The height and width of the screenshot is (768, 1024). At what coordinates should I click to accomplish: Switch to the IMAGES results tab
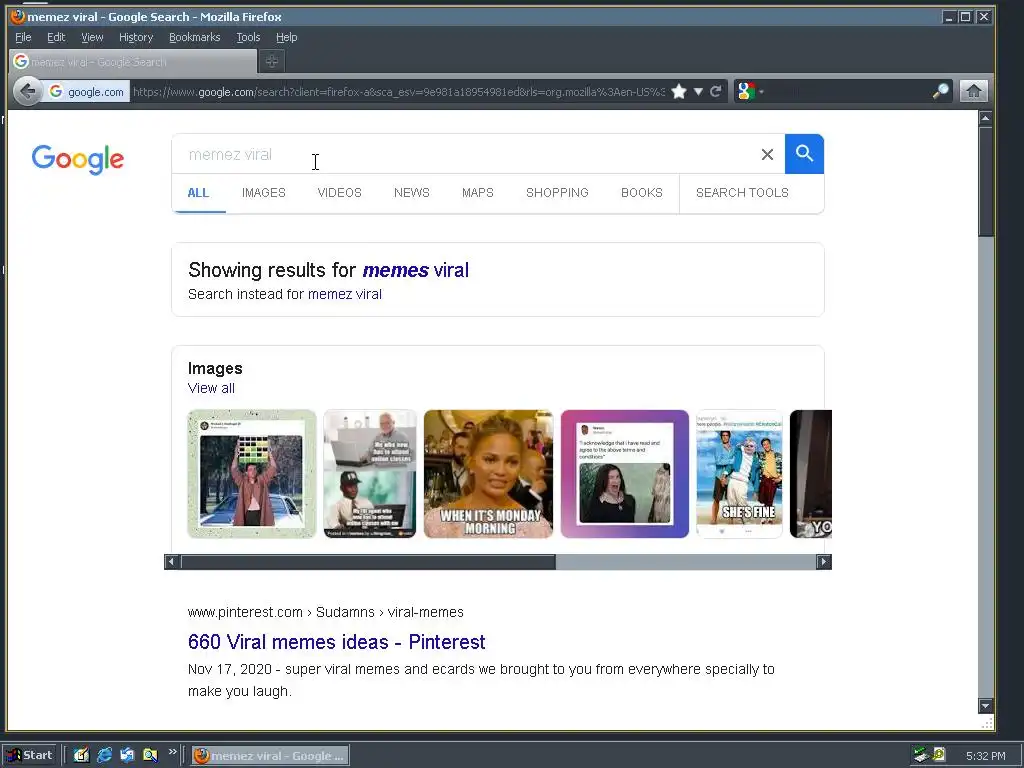pyautogui.click(x=264, y=193)
